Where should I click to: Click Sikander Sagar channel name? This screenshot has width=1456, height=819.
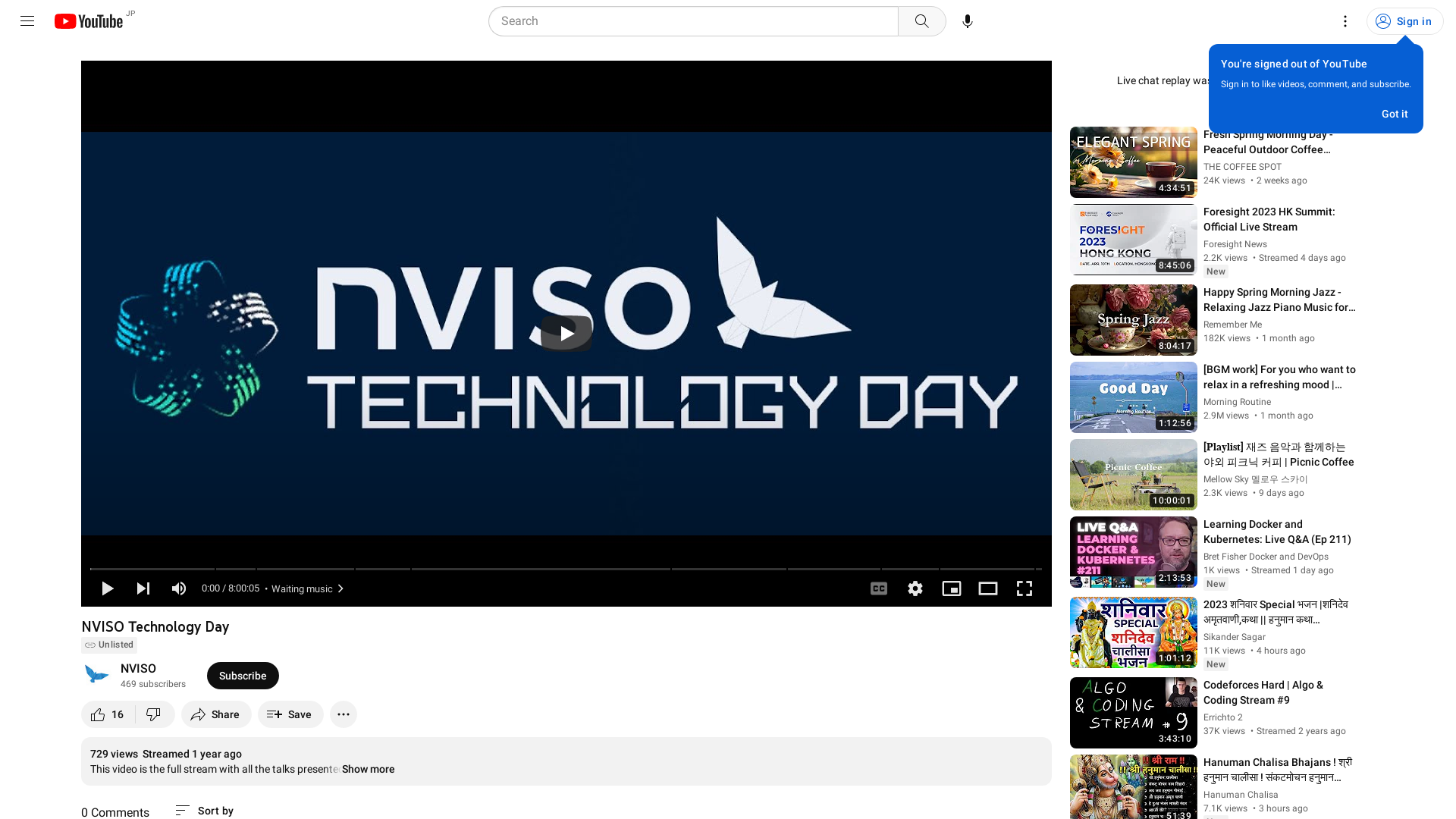[x=1234, y=637]
